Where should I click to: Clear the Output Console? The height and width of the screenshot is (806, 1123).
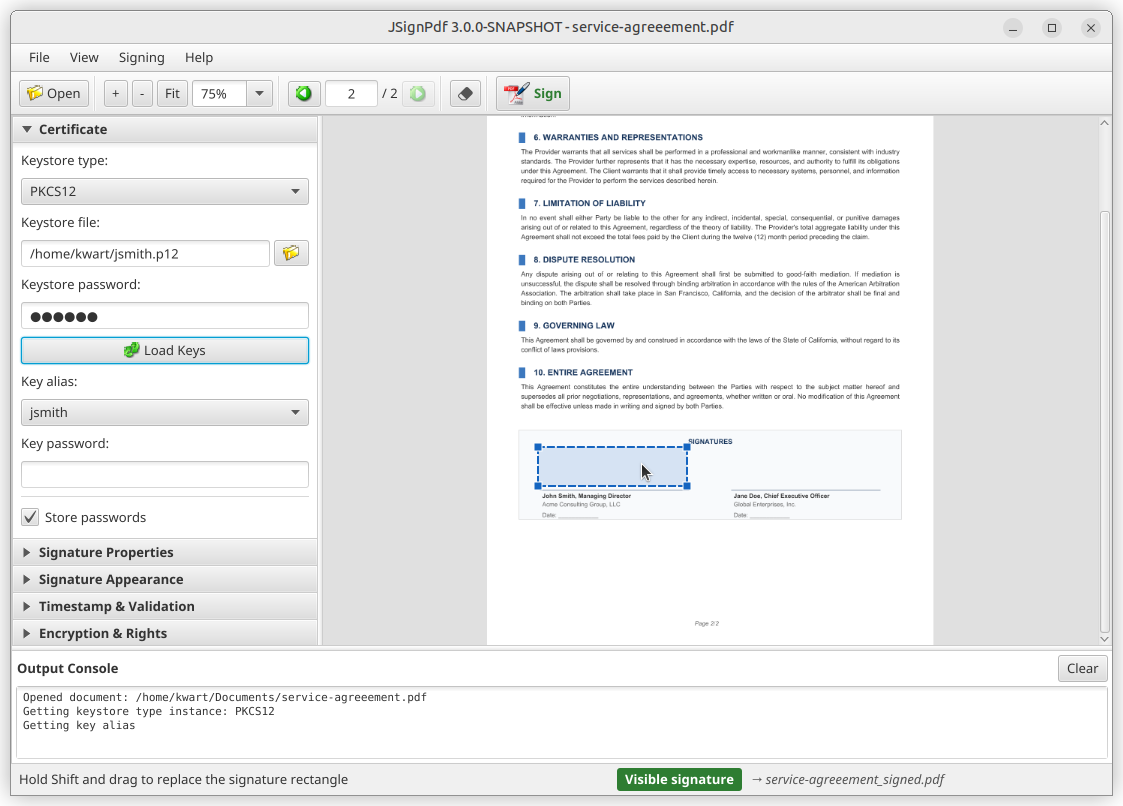[x=1082, y=668]
